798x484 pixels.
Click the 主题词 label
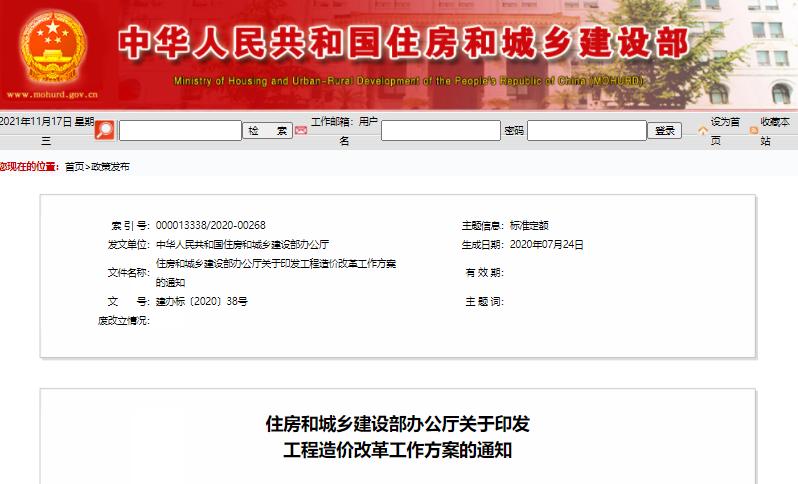pyautogui.click(x=484, y=301)
